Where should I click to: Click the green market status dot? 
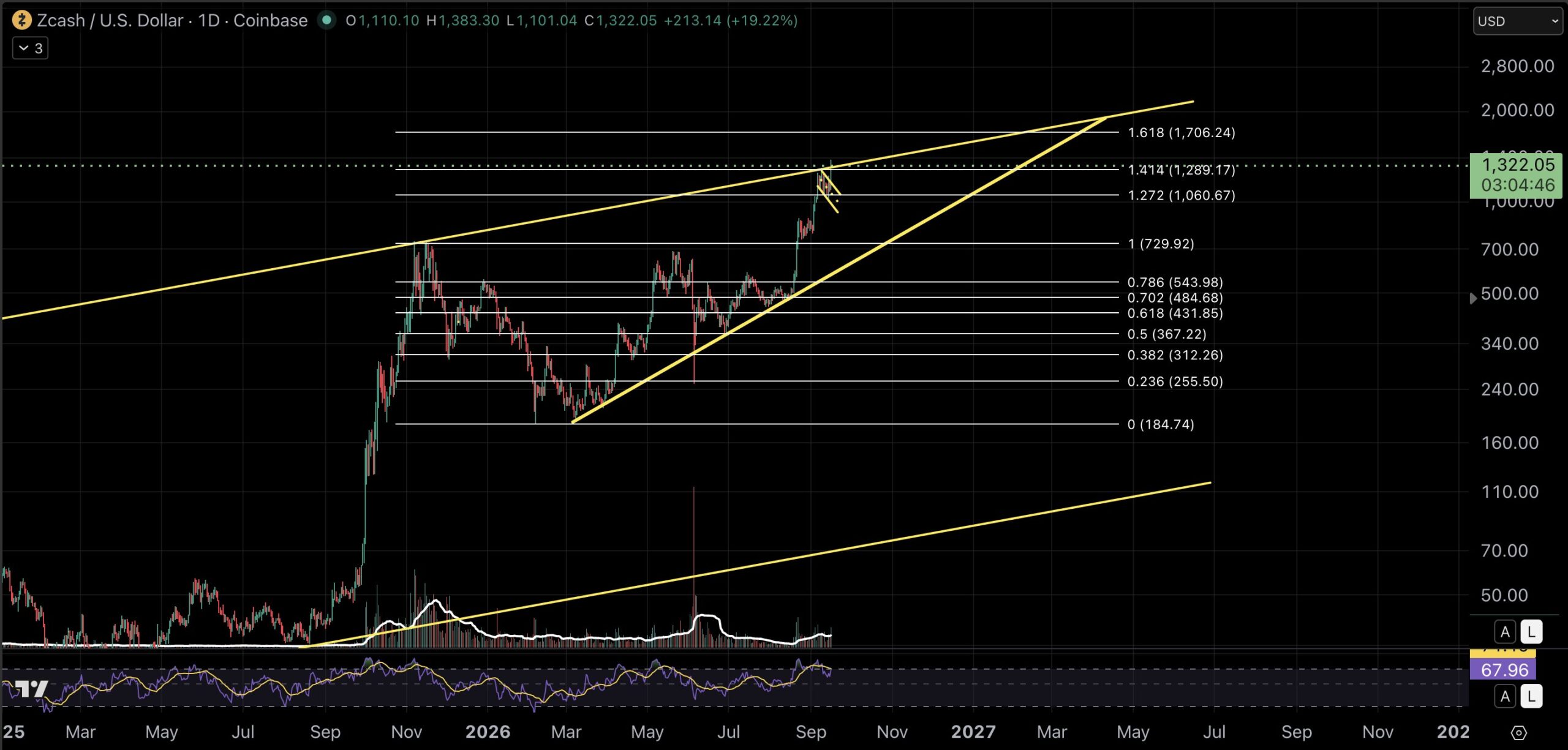pyautogui.click(x=327, y=20)
